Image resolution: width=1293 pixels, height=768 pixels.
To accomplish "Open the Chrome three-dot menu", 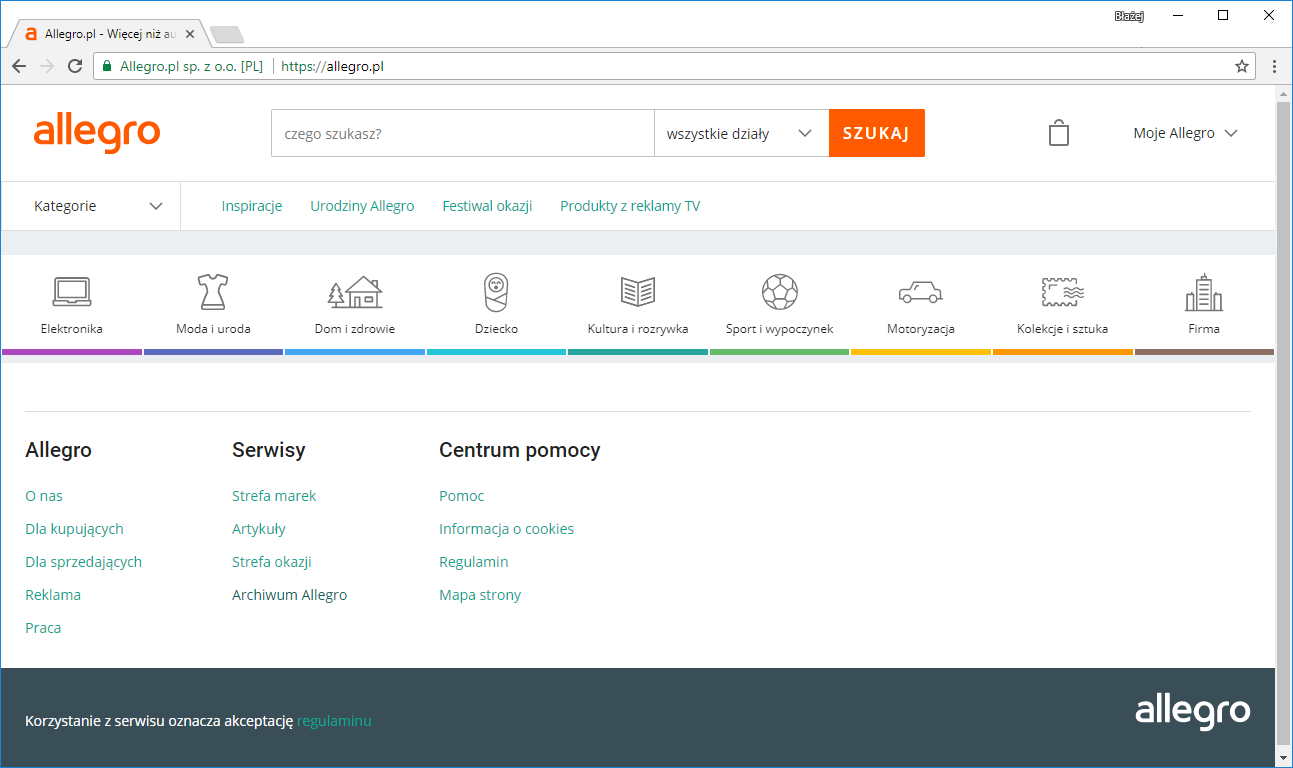I will (x=1274, y=66).
